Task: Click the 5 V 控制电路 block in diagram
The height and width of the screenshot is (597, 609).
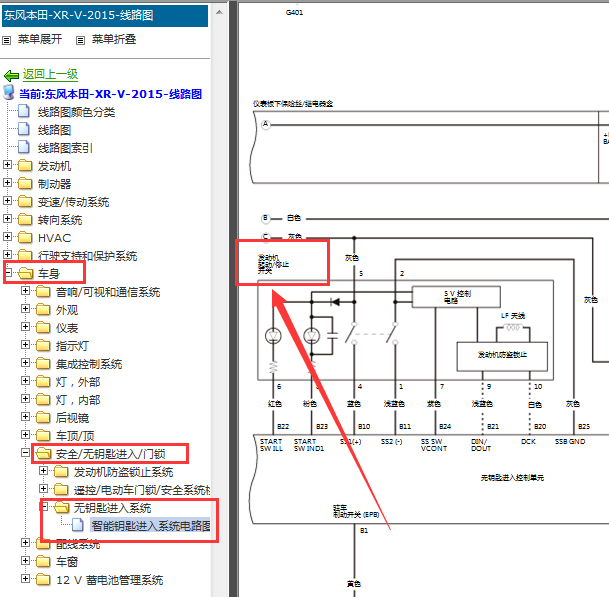Action: point(456,297)
